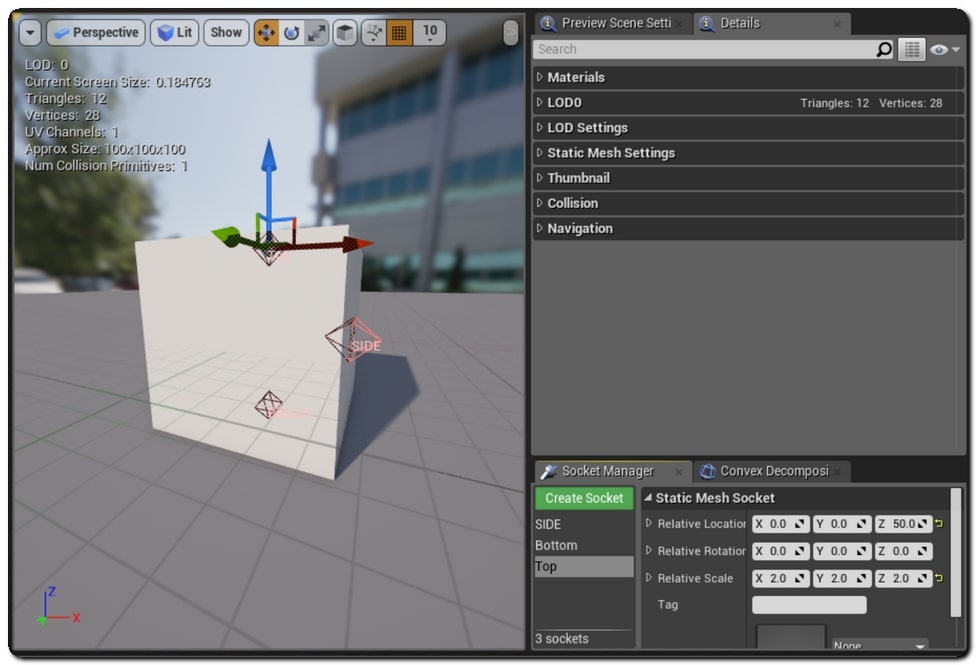Select the rotate mode icon
This screenshot has height=665, width=976.
click(291, 32)
